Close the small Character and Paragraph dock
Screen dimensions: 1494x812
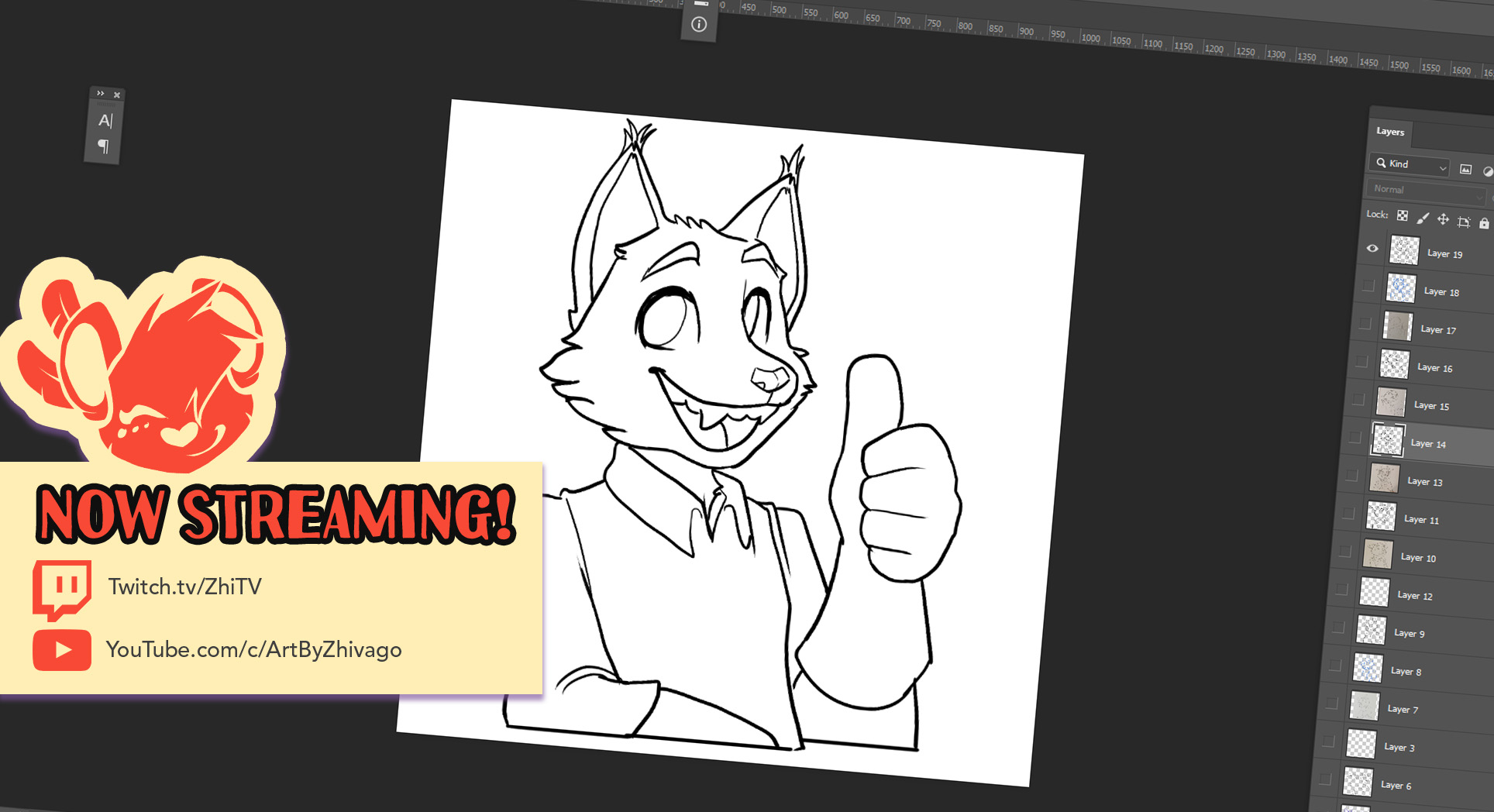117,95
